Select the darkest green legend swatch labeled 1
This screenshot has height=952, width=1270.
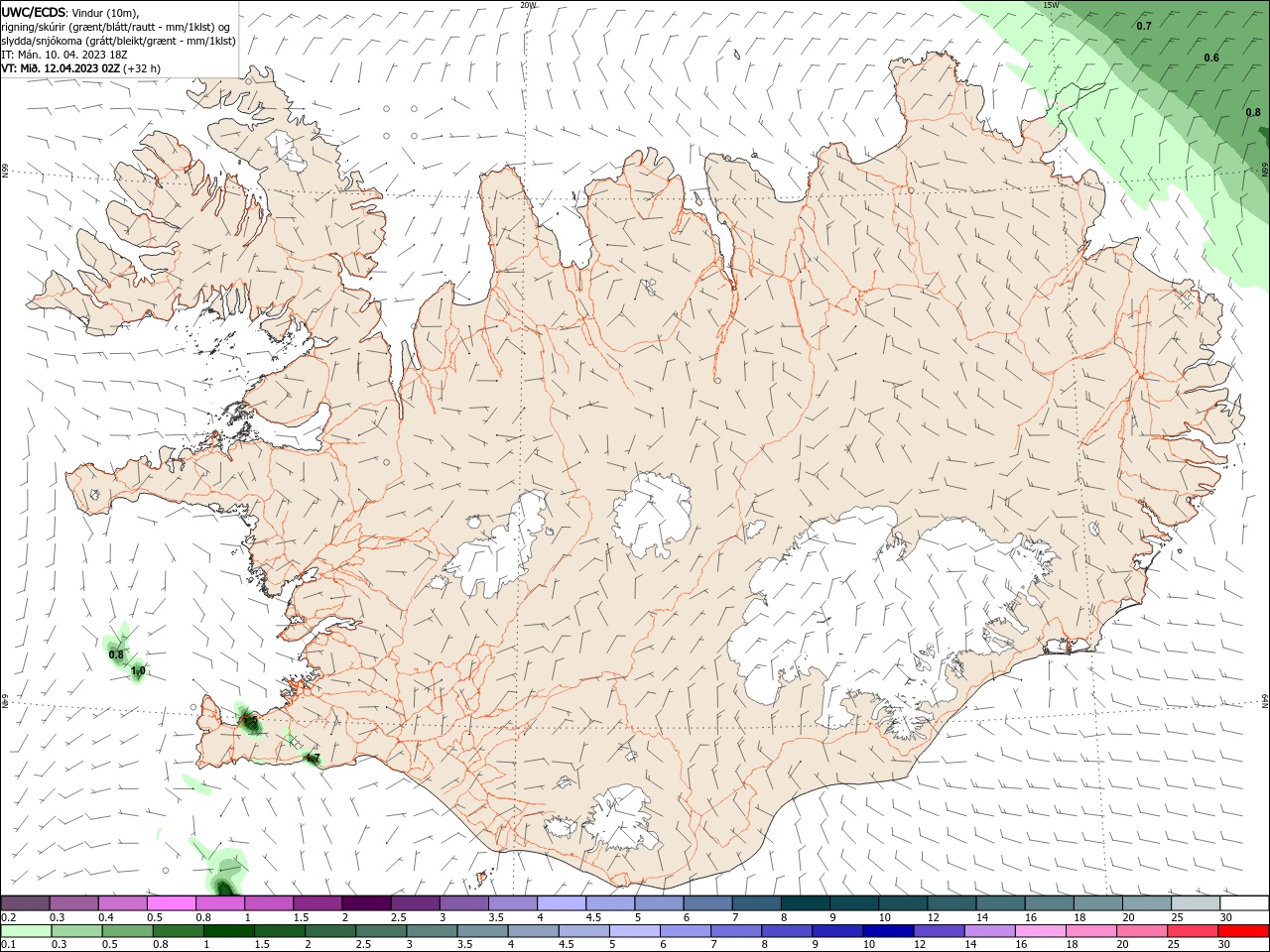coord(228,930)
